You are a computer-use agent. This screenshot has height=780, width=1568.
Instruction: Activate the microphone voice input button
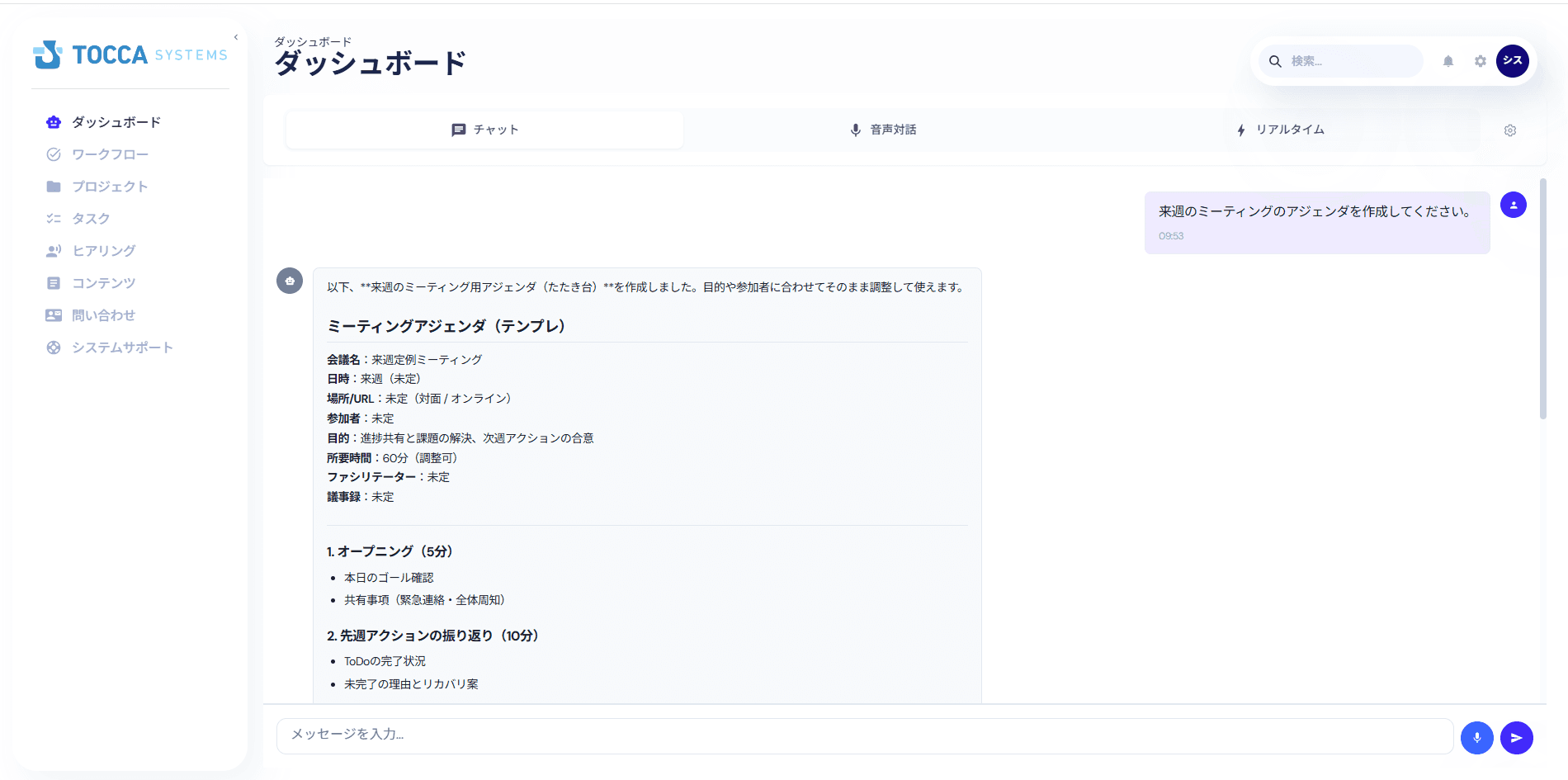point(1476,737)
